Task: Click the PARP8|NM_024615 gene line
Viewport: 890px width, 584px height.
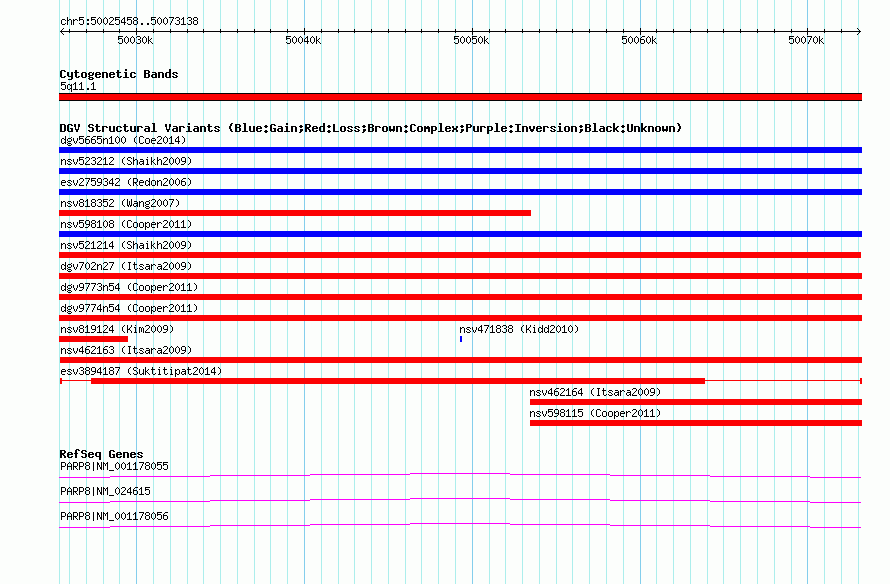Action: 460,500
